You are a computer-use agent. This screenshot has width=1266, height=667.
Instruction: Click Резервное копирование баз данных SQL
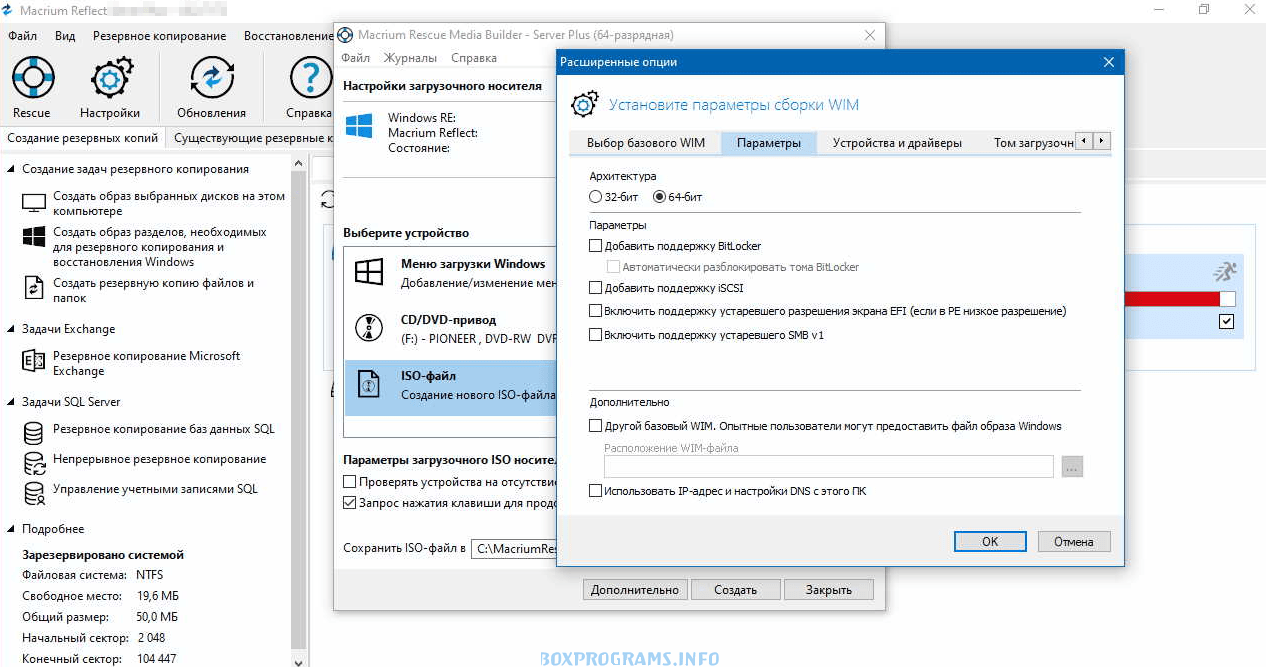(164, 429)
